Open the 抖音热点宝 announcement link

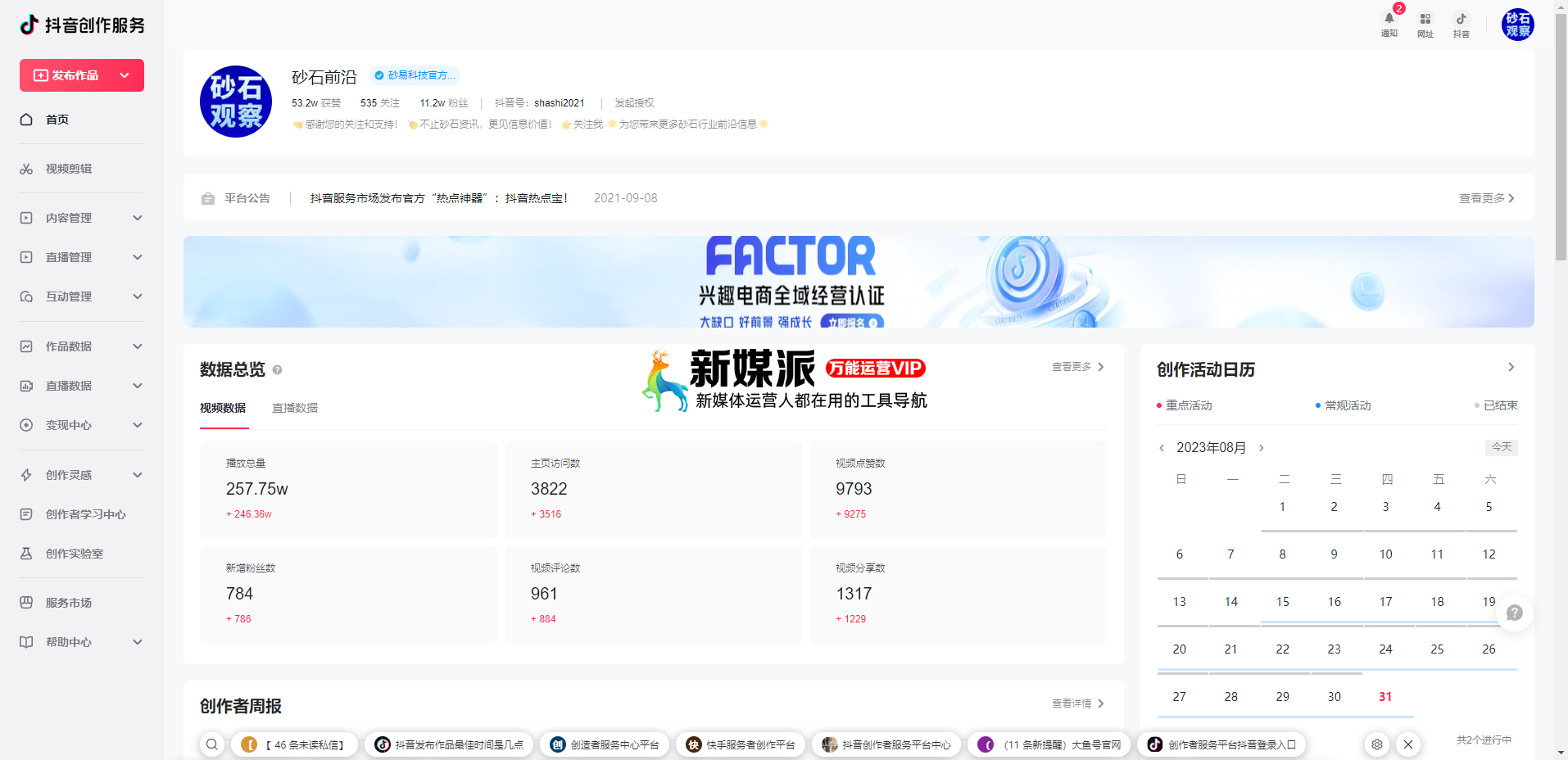point(438,198)
